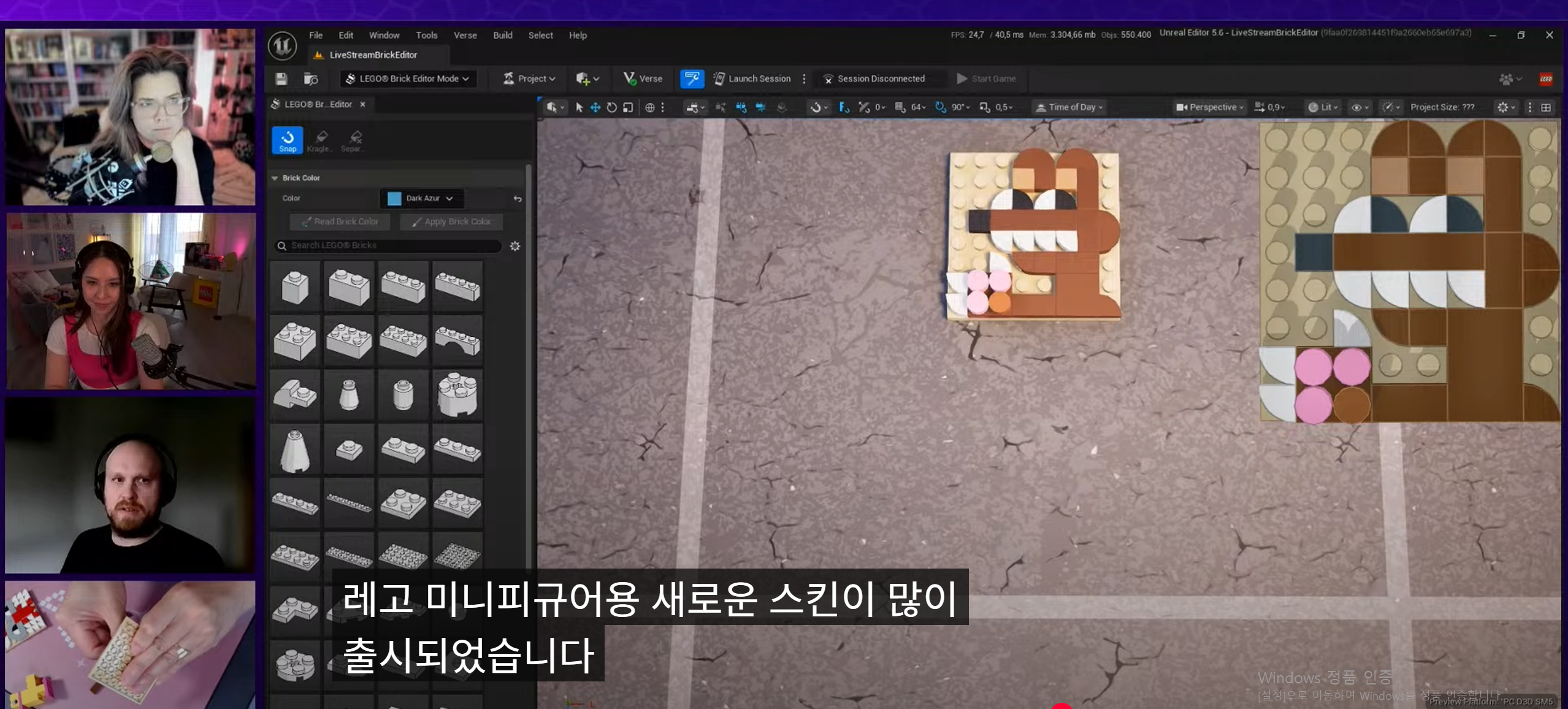This screenshot has height=709, width=1568.
Task: Open the grid size 64 dropdown
Action: (918, 107)
